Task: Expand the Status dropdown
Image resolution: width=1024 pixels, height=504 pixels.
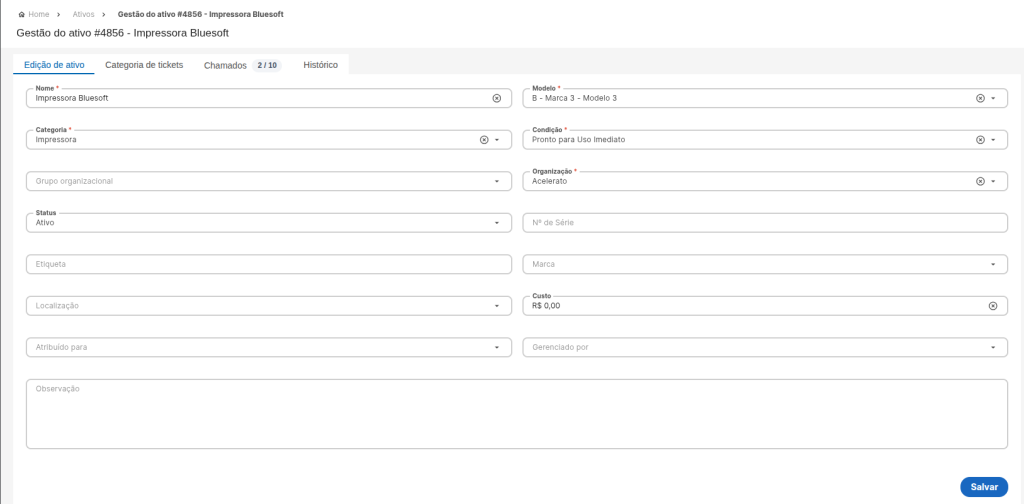Action: click(496, 223)
